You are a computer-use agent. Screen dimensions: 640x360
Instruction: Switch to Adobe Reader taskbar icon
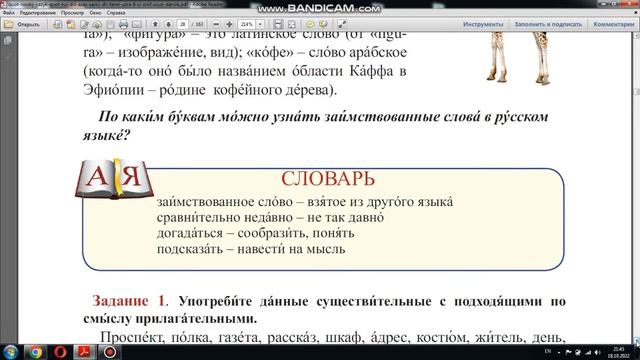click(x=84, y=352)
